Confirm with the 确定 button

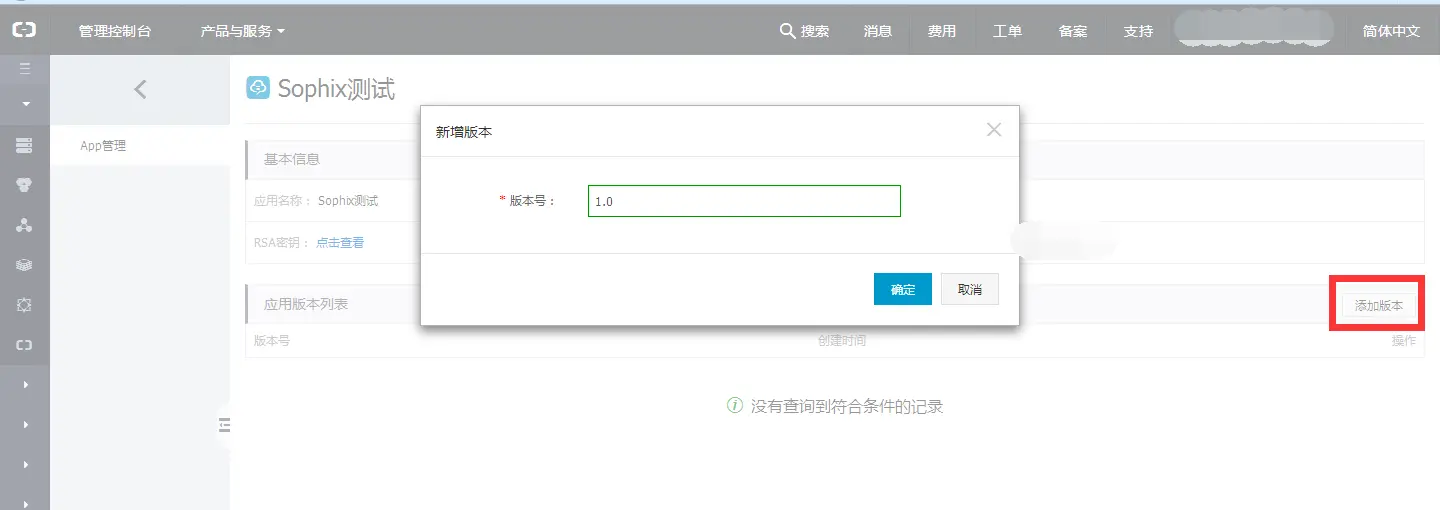[903, 289]
